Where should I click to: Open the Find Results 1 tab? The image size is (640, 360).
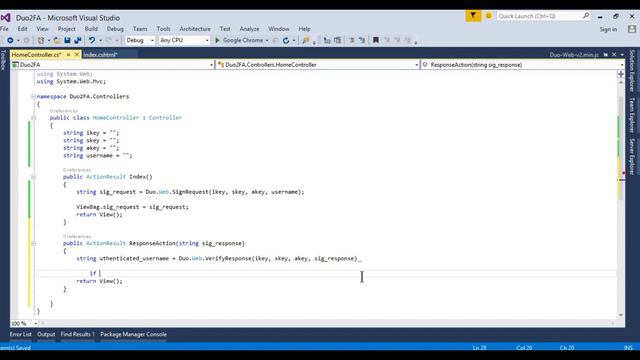[x=78, y=334]
